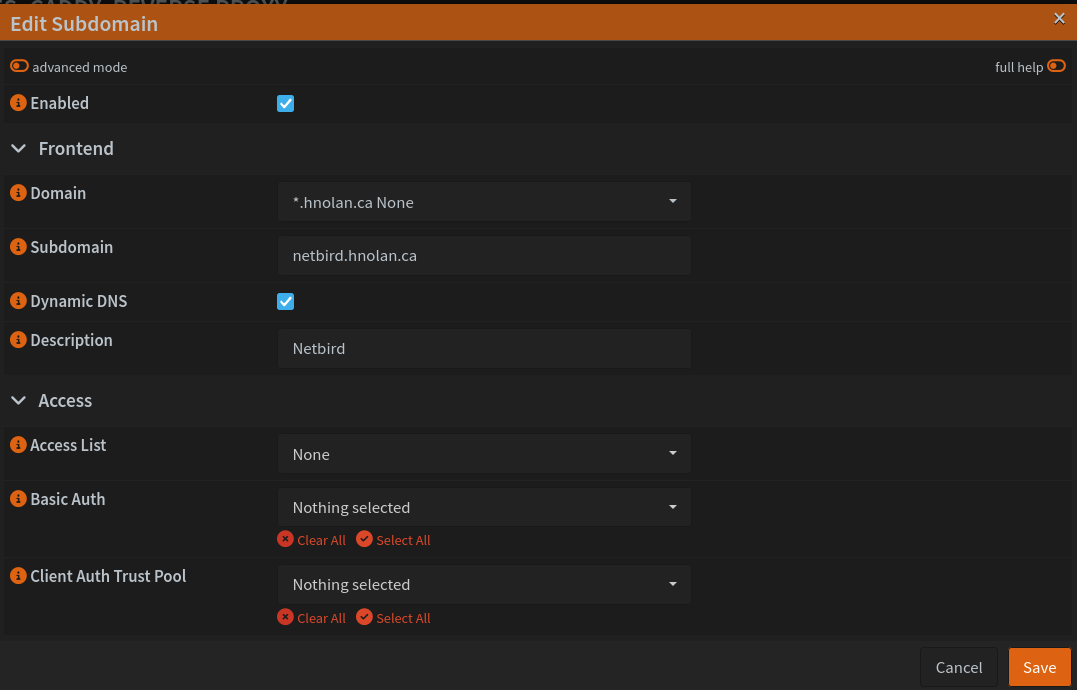1077x690 pixels.
Task: Toggle the full help switch
Action: (1056, 67)
